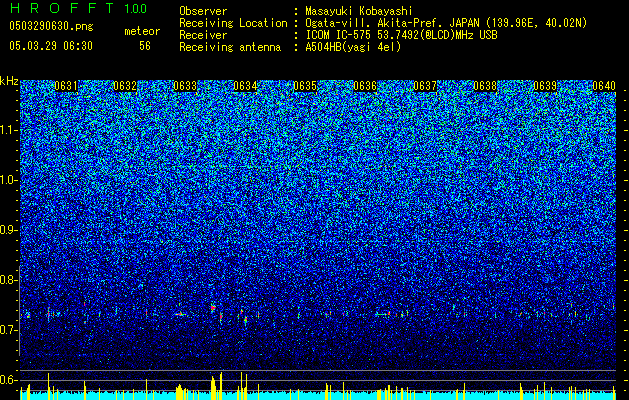This screenshot has width=629, height=400.
Task: Click the receiver value ICOM IC-575 53.7492 MHz
Action: (x=401, y=35)
